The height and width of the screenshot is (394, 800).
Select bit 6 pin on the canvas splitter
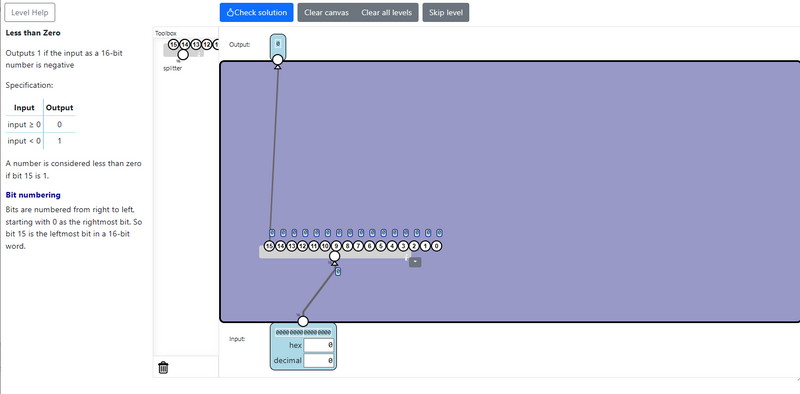coord(370,246)
